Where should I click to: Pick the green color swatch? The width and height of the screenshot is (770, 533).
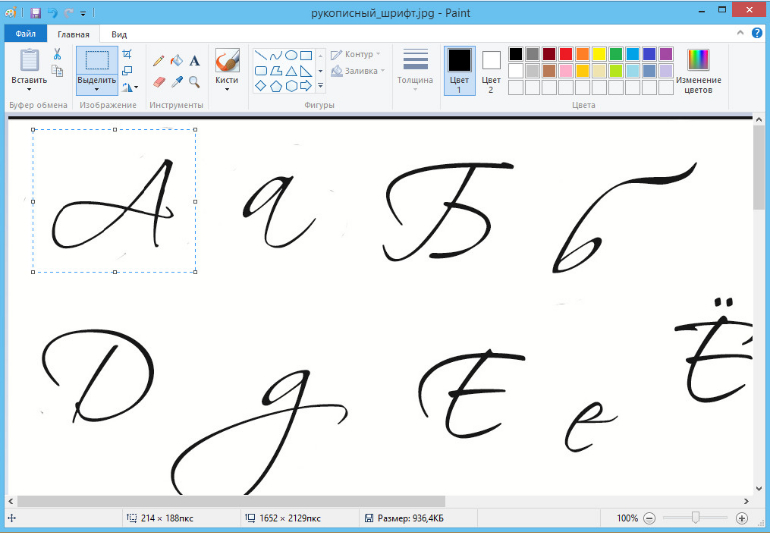pos(616,54)
